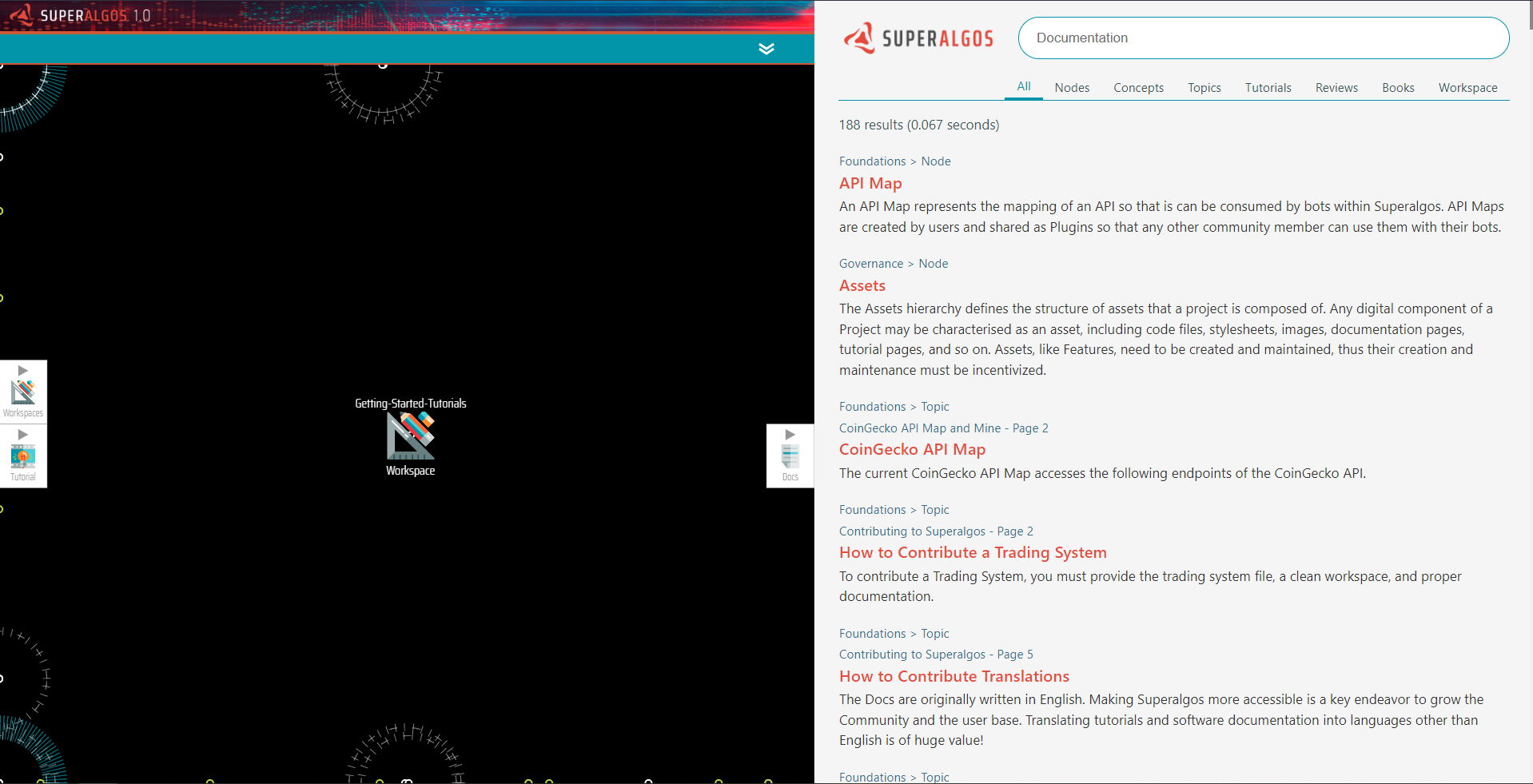Open How to Contribute a Trading System
Screen dimensions: 1533x784
pos(973,552)
